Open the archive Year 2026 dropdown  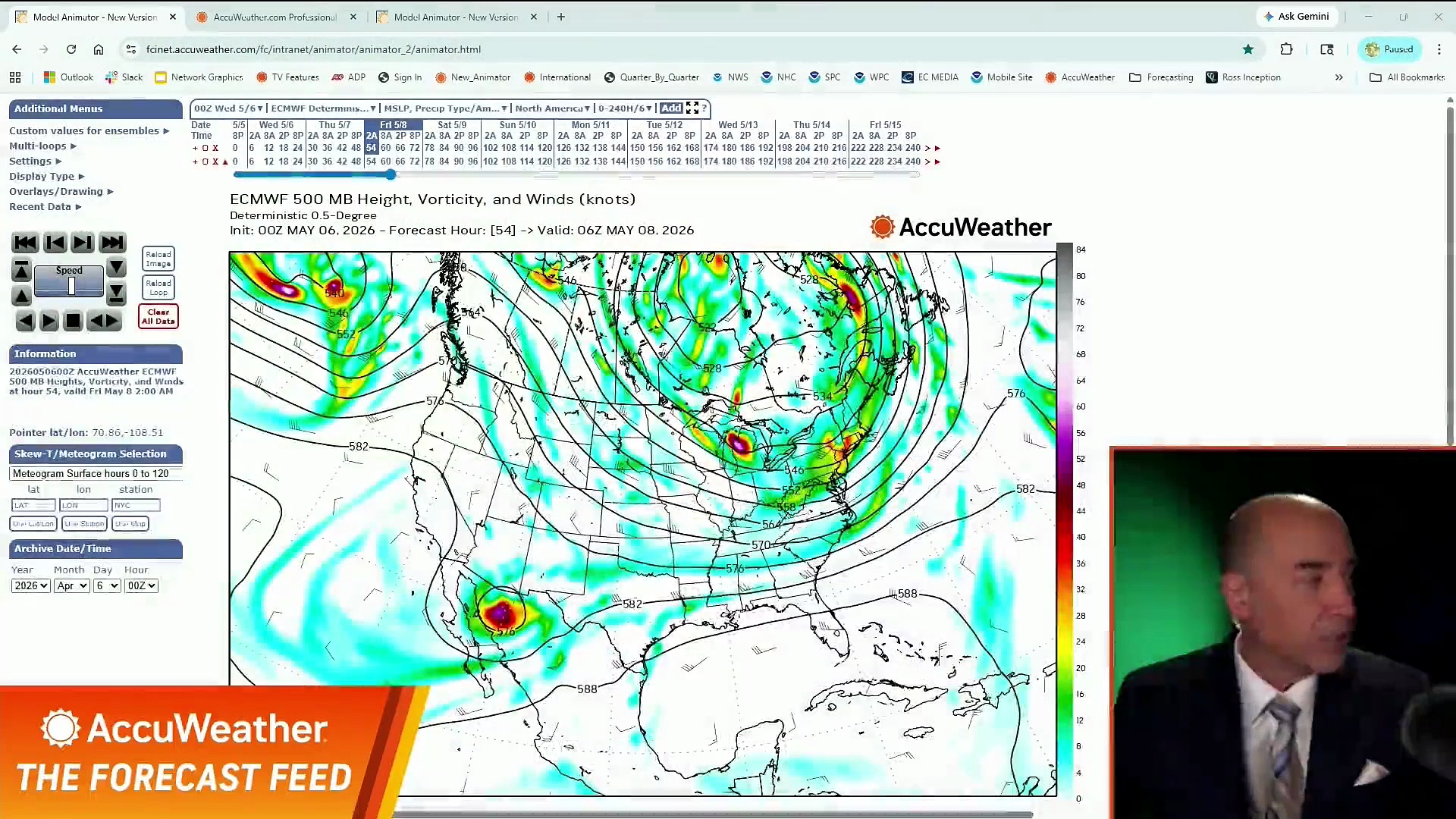pos(31,585)
